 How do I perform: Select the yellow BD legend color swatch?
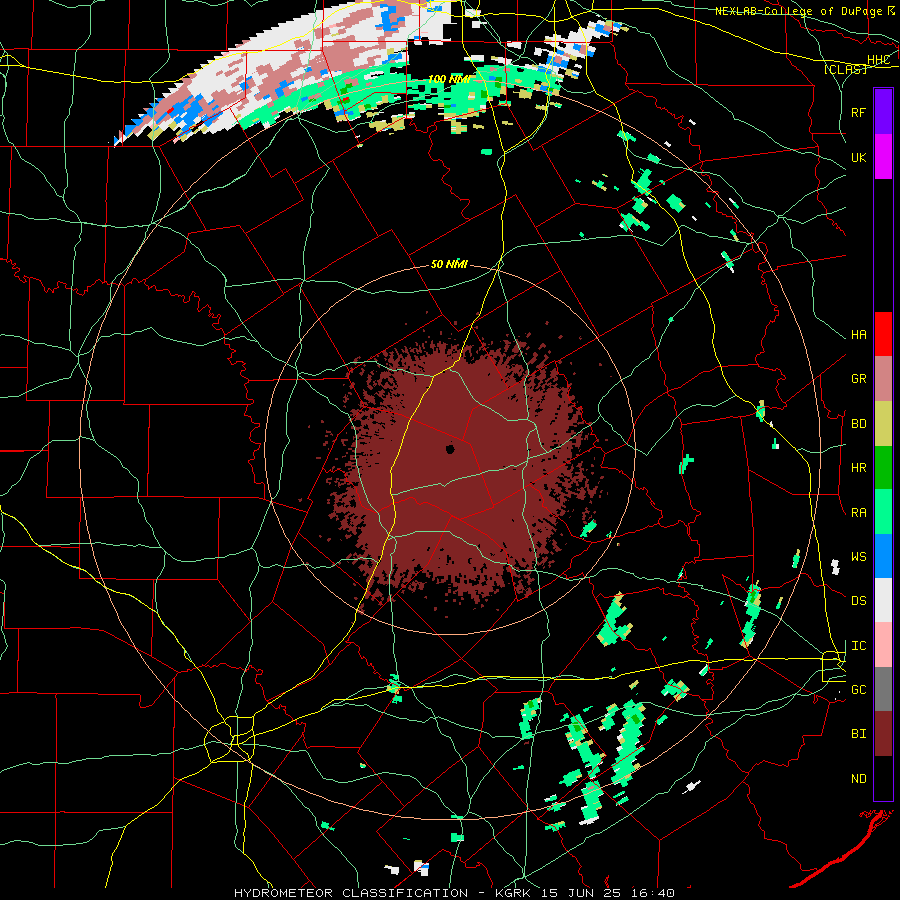coord(883,424)
